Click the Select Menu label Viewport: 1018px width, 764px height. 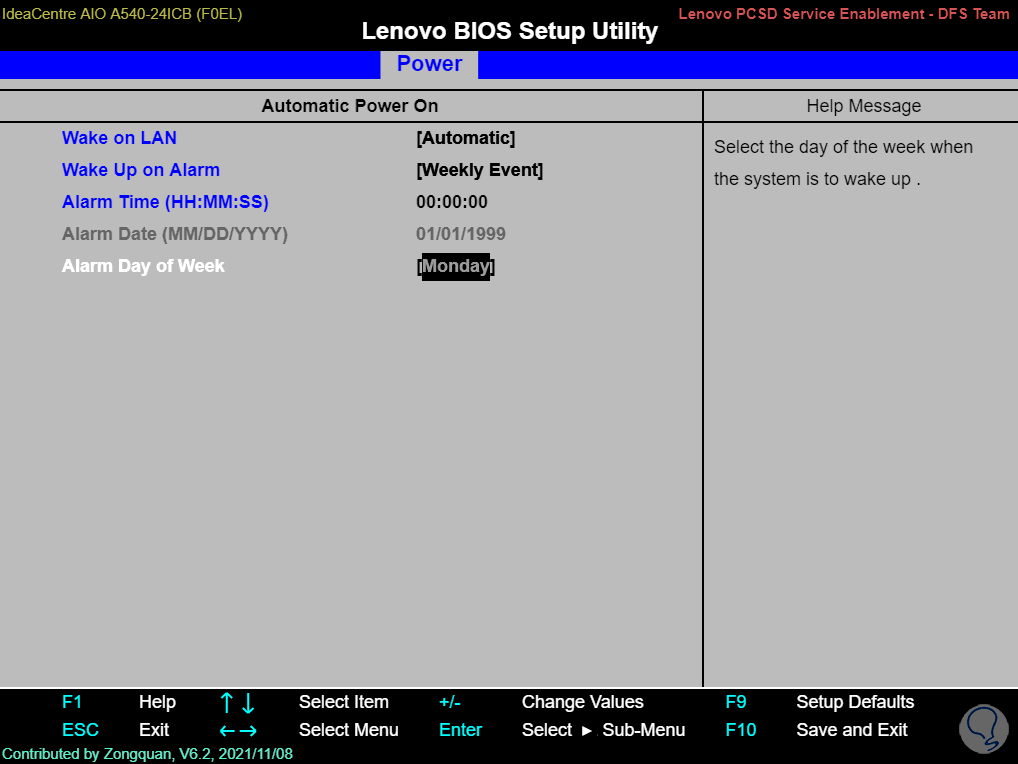coord(349,730)
